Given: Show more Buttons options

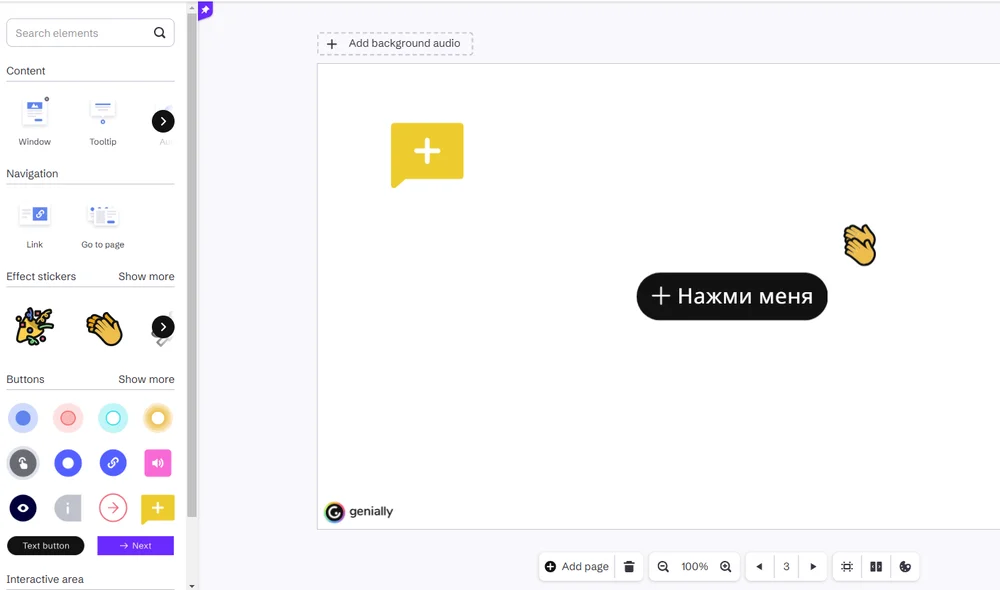Looking at the screenshot, I should pos(146,379).
